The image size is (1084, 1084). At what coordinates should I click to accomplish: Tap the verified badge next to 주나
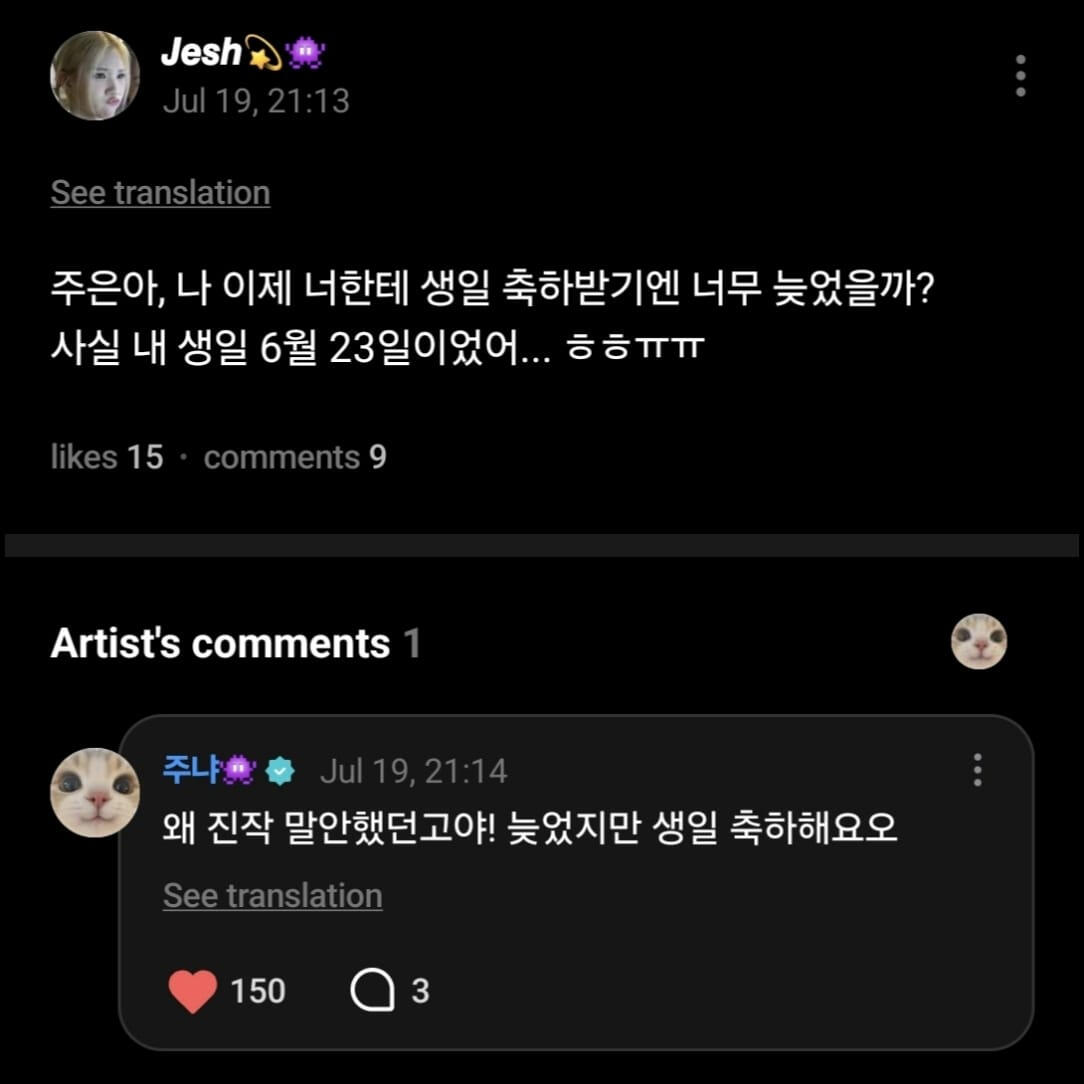tap(280, 770)
